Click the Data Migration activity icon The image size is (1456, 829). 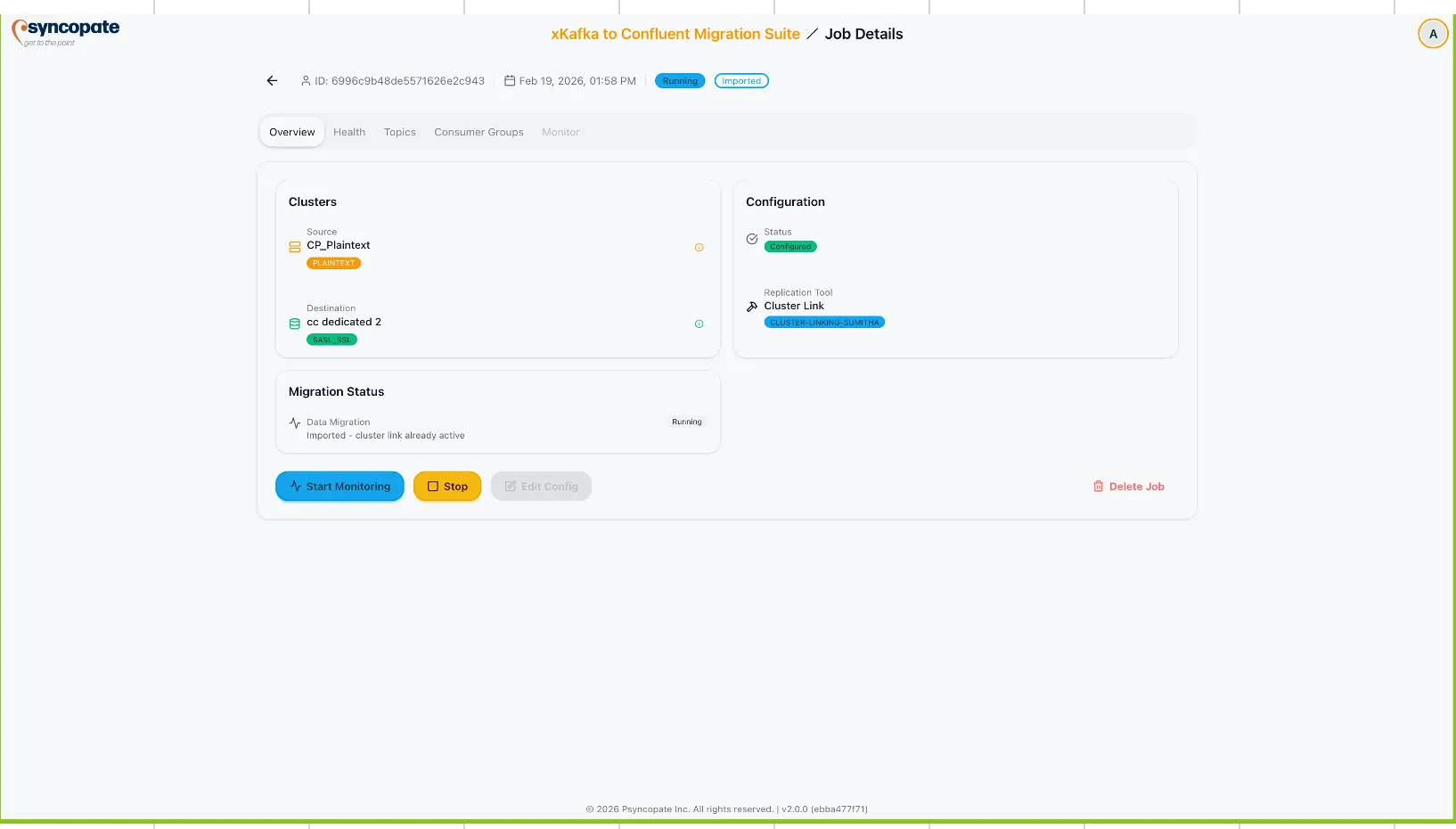tap(295, 423)
